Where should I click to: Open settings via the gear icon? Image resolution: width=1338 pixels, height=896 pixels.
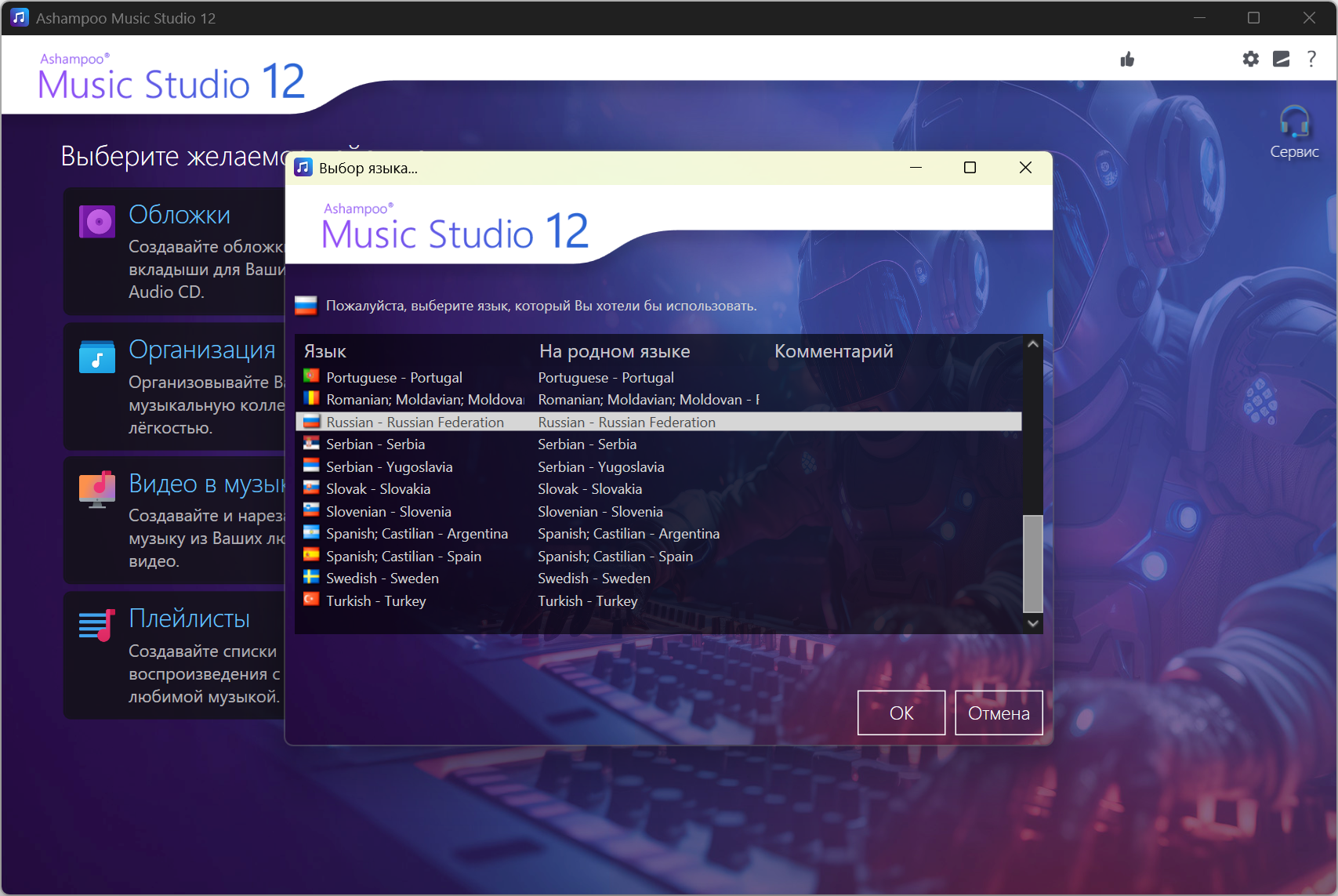(1251, 59)
